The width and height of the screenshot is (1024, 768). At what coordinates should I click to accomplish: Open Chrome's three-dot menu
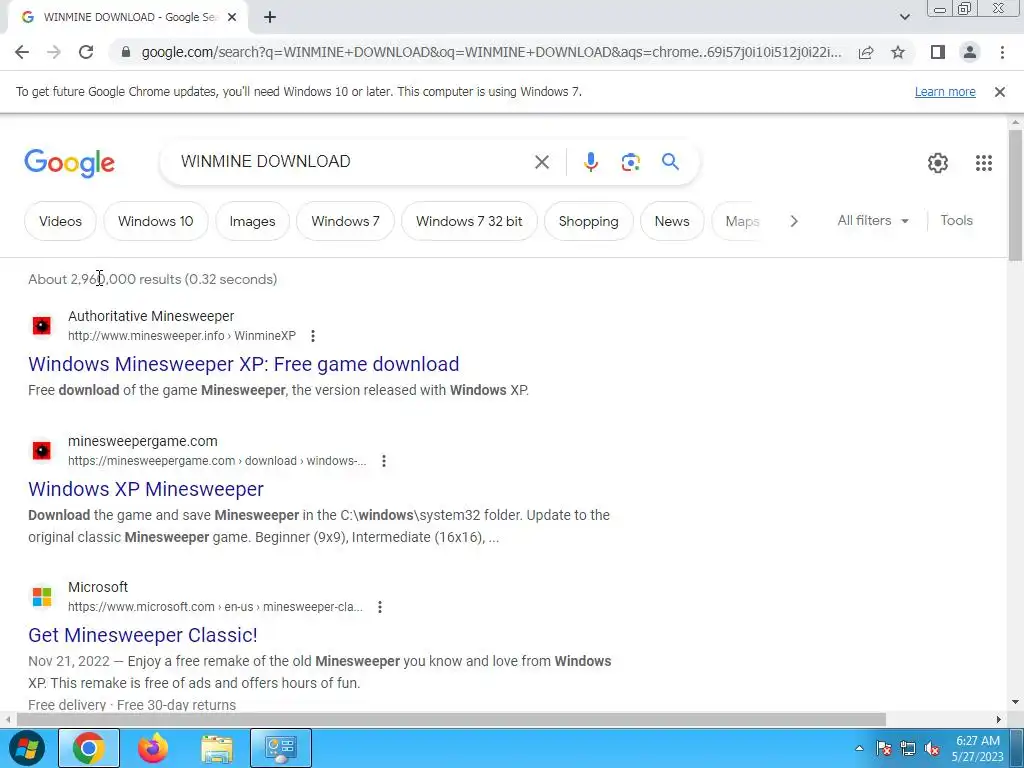coord(1002,52)
